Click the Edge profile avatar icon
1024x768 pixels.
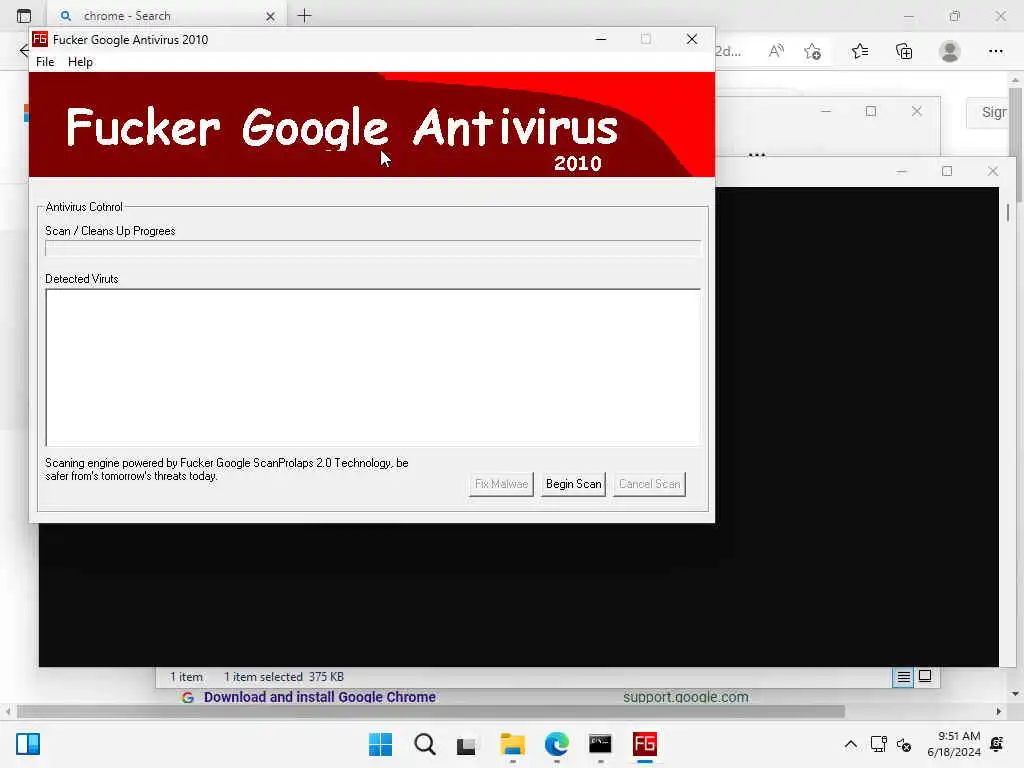pos(950,51)
